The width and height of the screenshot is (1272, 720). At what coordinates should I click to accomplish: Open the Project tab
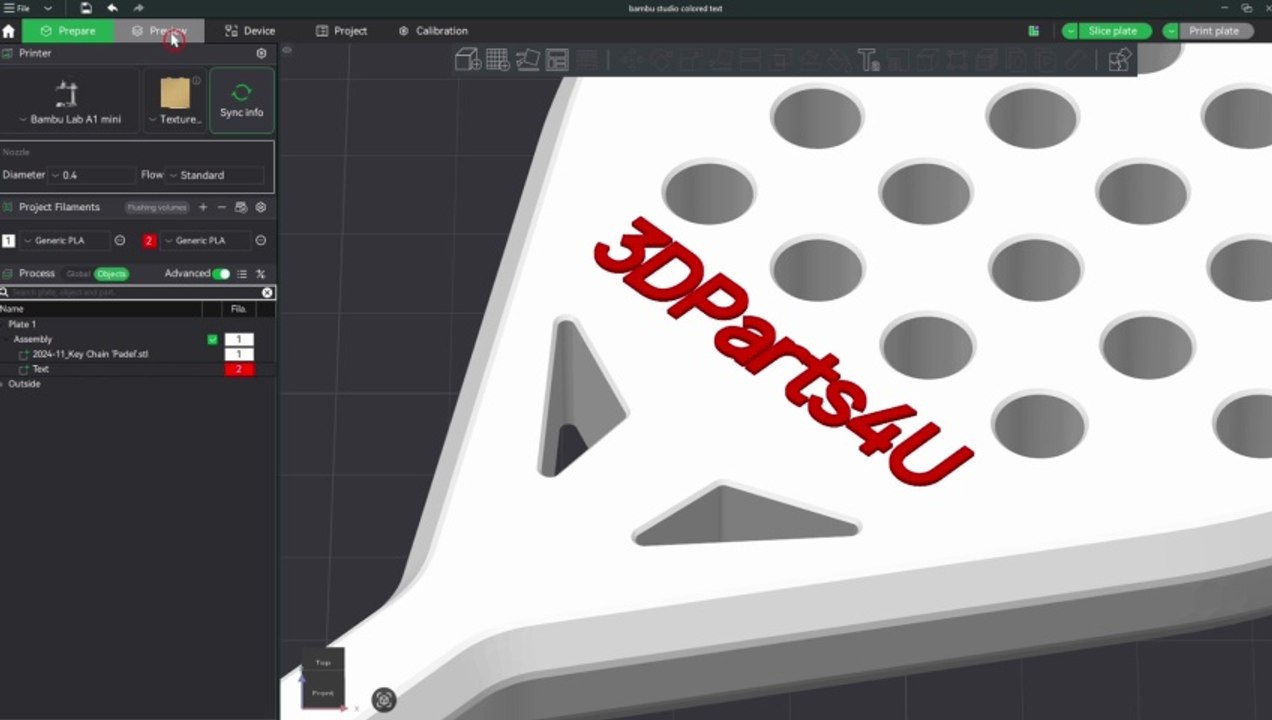click(342, 31)
